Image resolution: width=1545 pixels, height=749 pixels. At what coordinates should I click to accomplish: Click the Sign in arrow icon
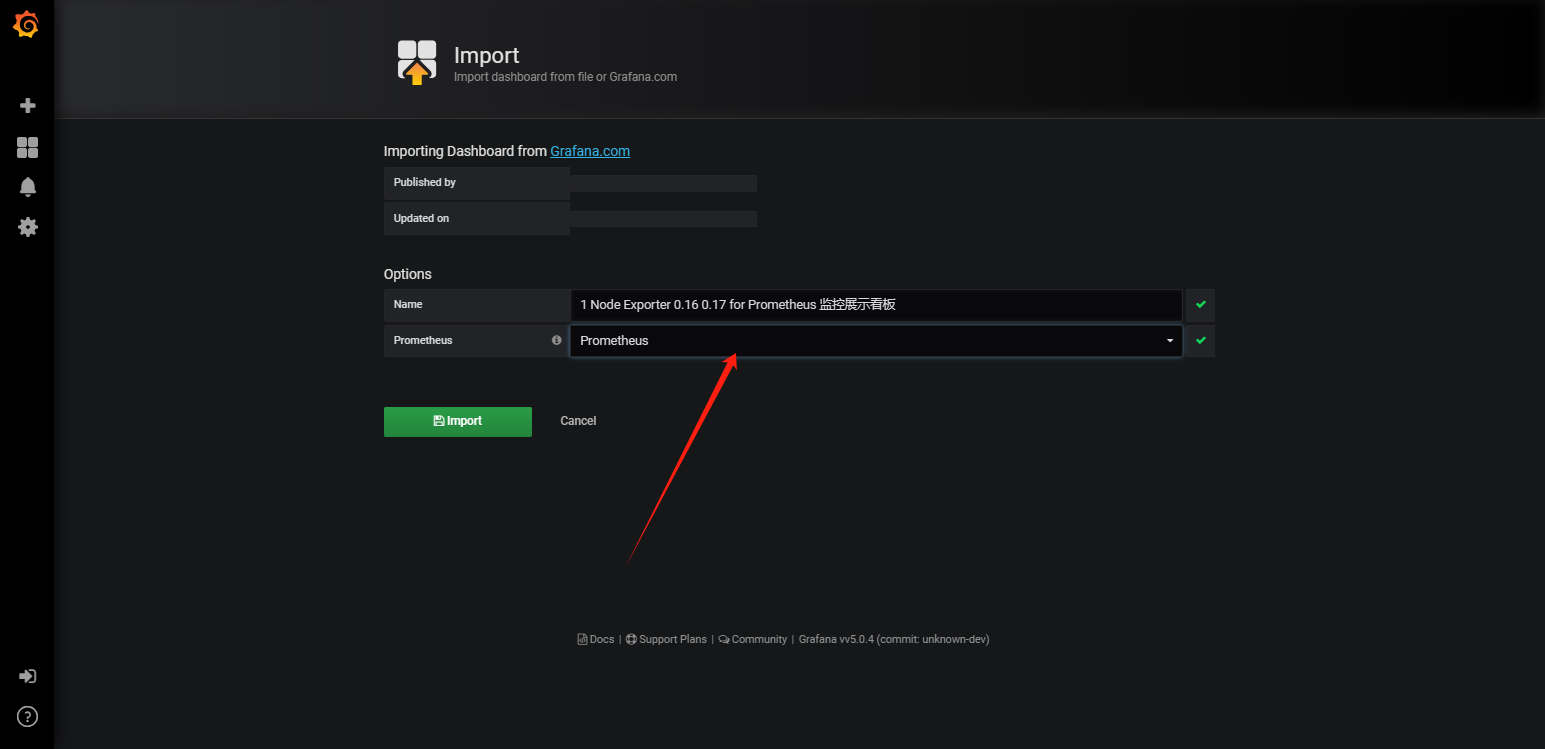pos(28,676)
